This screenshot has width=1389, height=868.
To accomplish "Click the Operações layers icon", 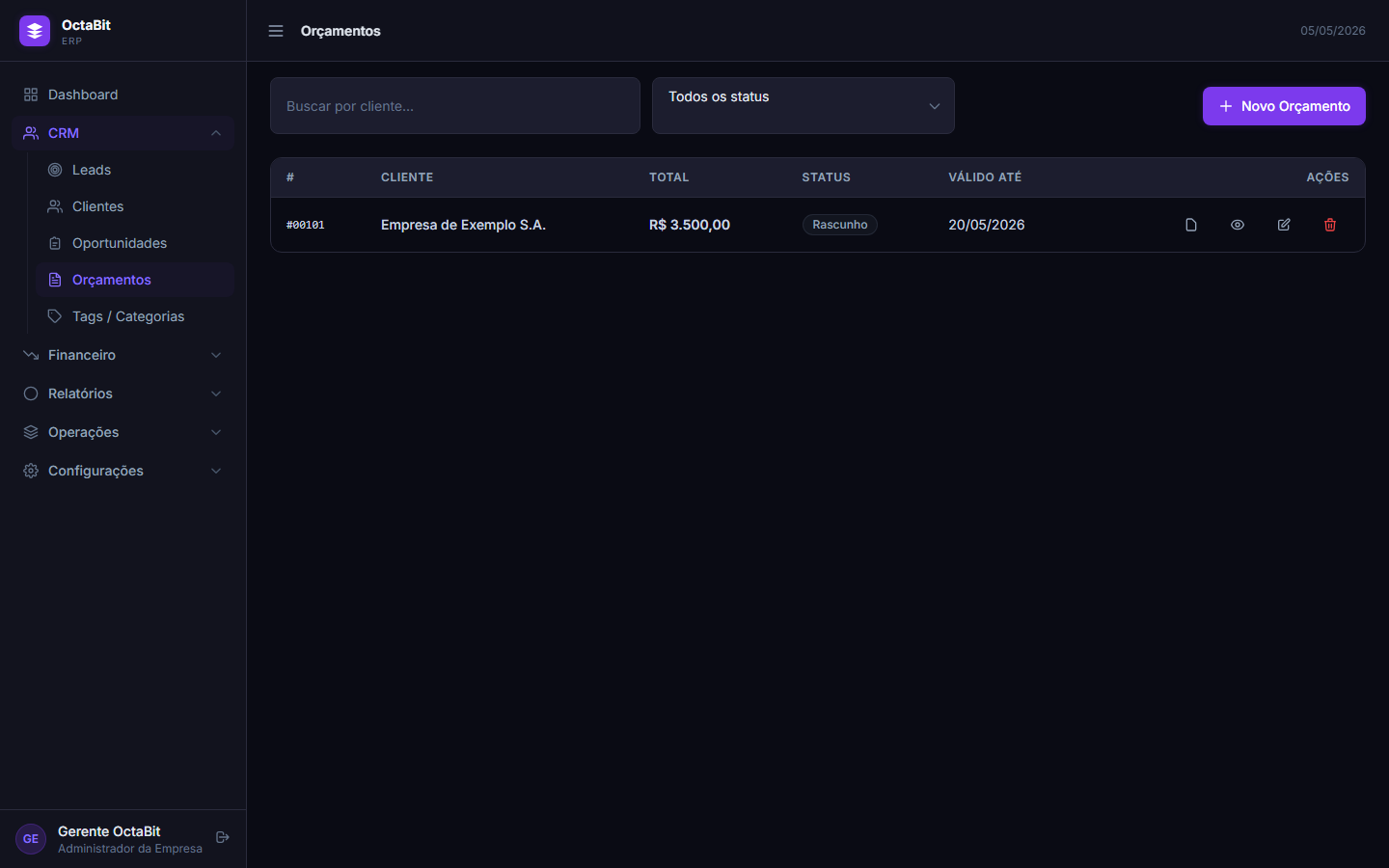I will click(x=31, y=432).
